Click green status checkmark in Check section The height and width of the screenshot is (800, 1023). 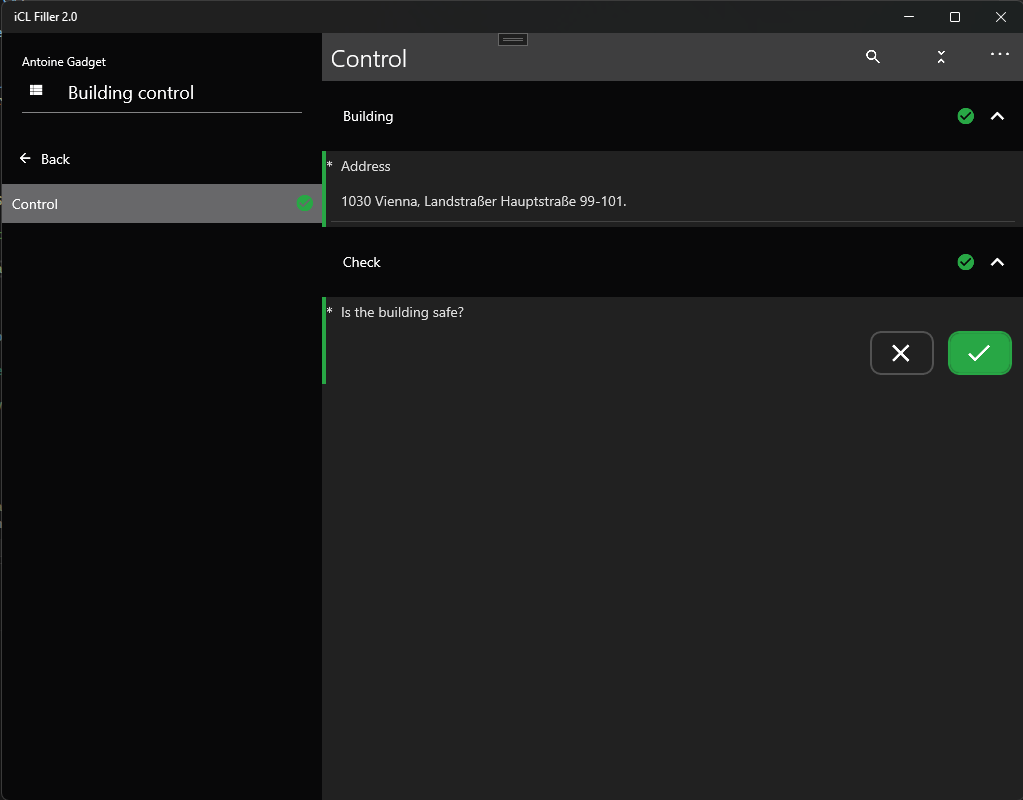(x=966, y=262)
